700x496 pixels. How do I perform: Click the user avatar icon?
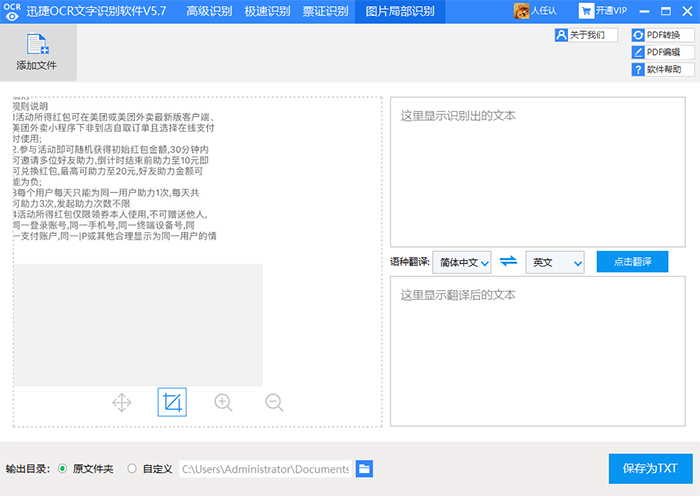tap(521, 11)
